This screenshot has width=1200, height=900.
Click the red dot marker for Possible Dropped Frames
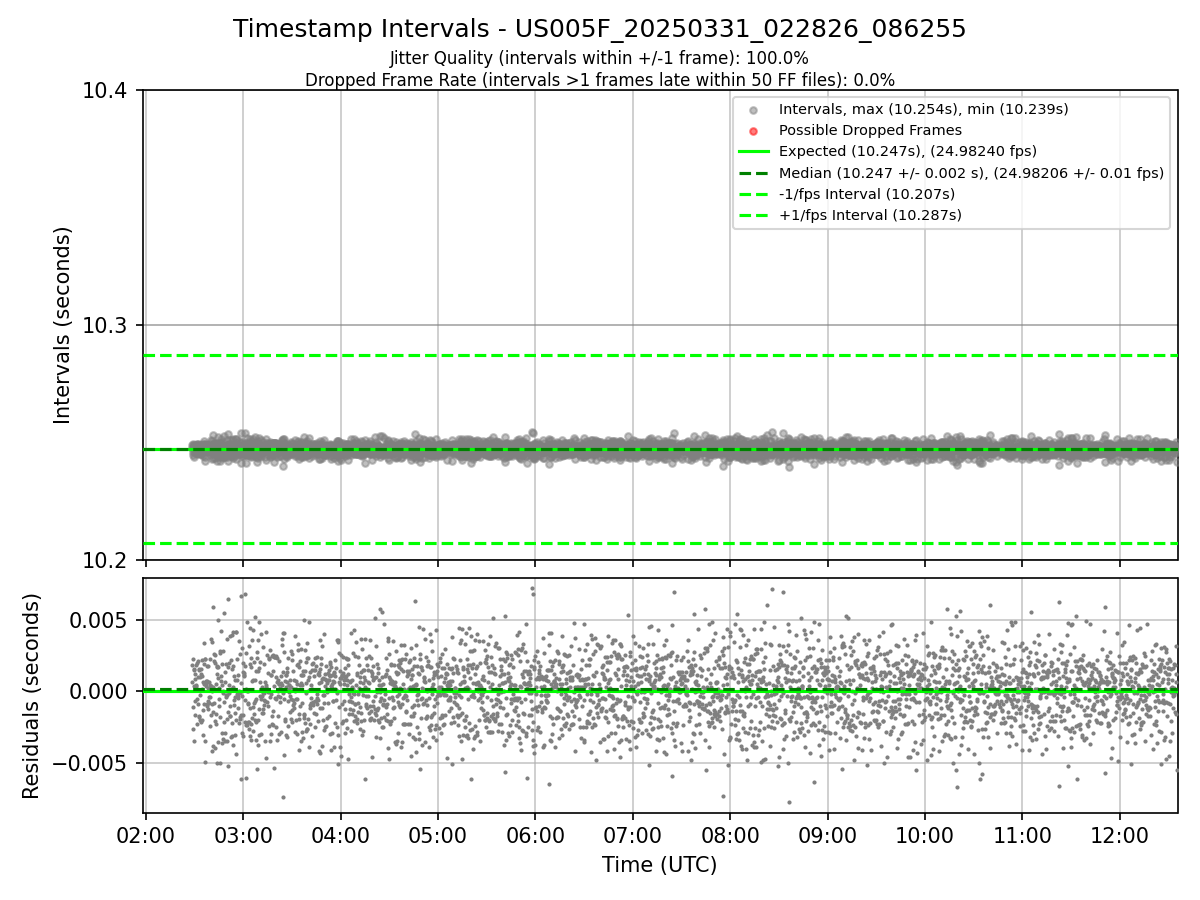754,131
